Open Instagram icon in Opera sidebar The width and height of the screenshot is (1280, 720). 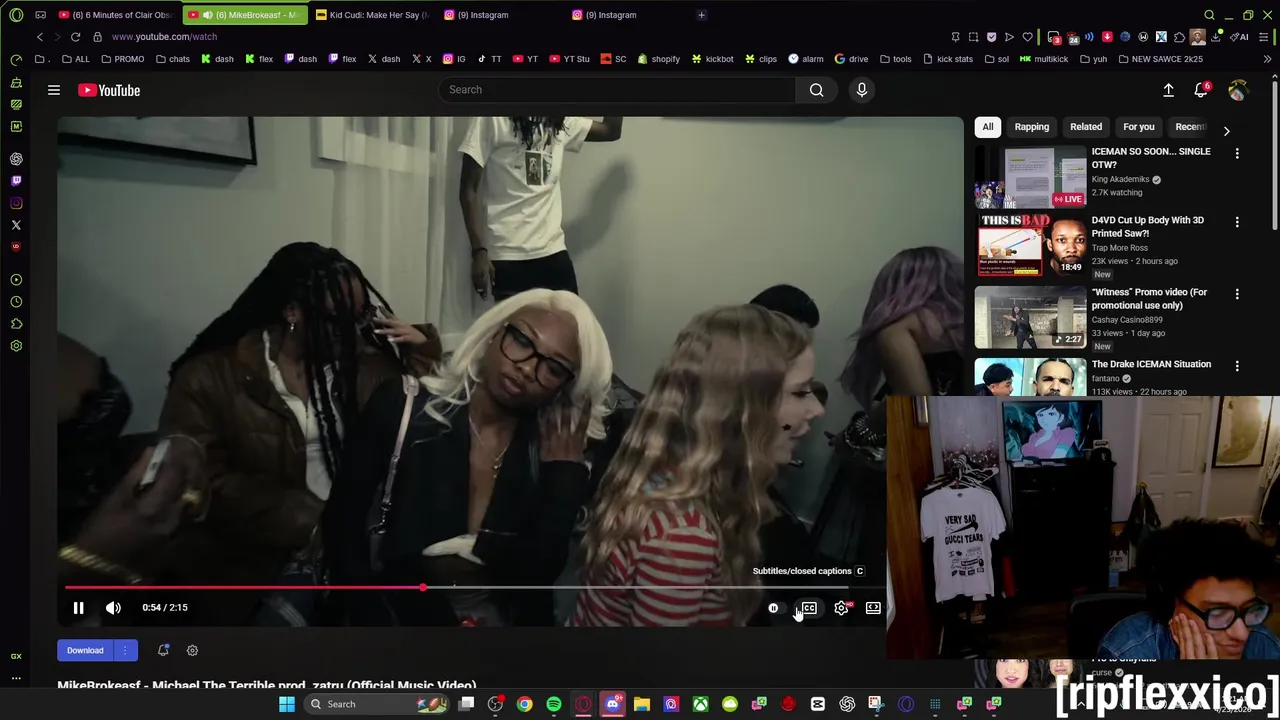16,203
